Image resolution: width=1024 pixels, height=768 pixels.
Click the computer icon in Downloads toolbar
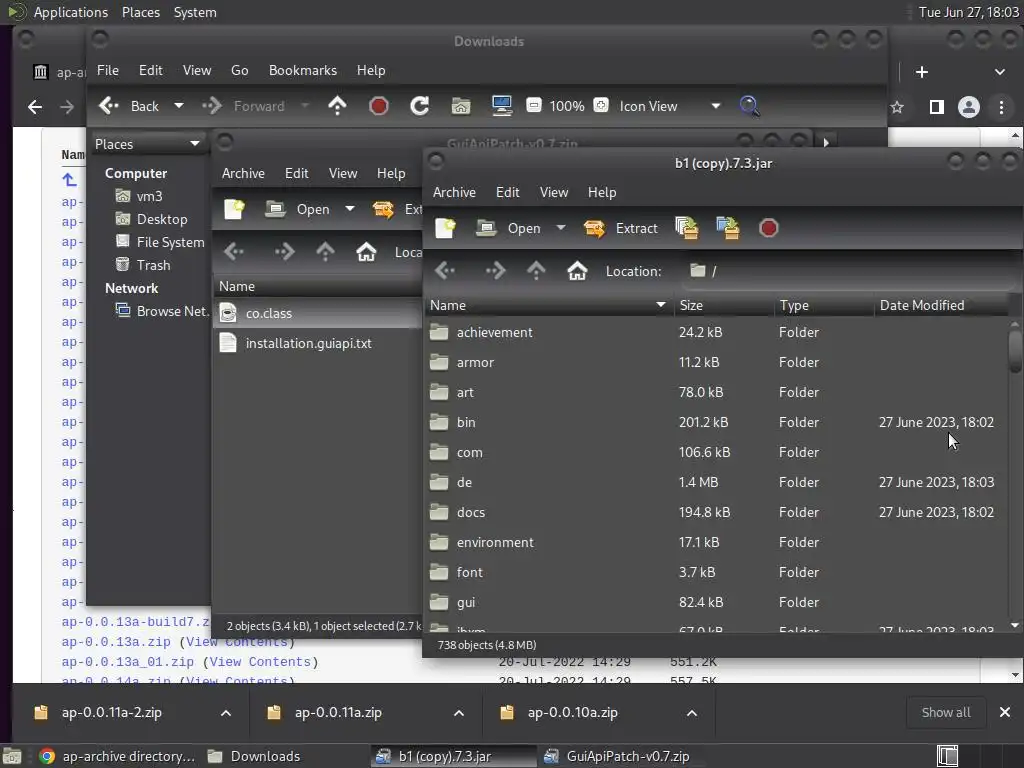tap(502, 106)
